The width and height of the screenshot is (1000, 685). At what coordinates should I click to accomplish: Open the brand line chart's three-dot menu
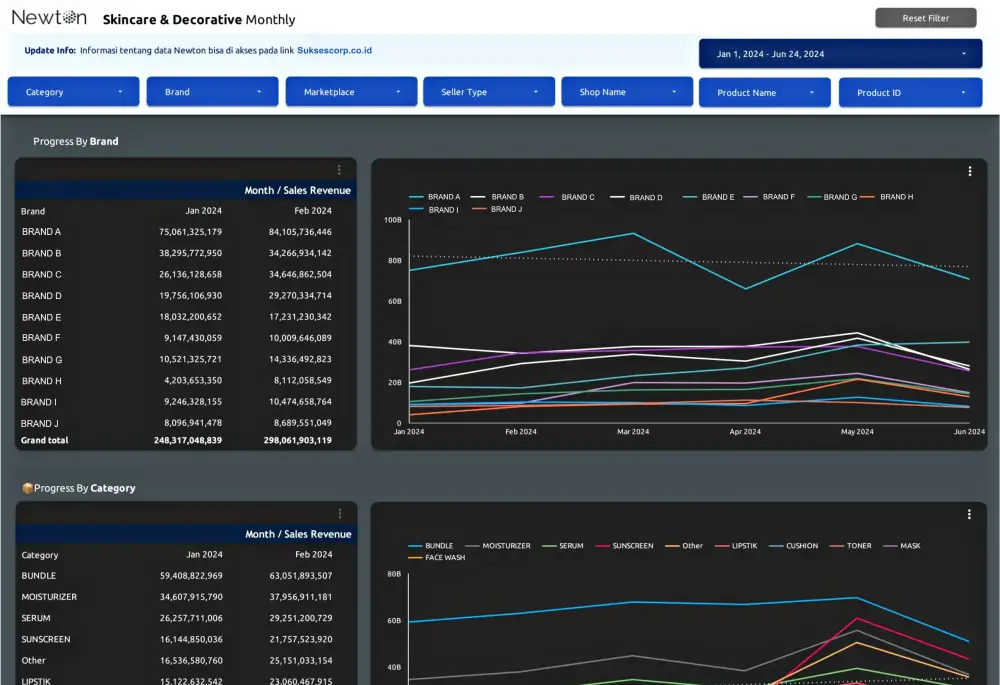[969, 171]
